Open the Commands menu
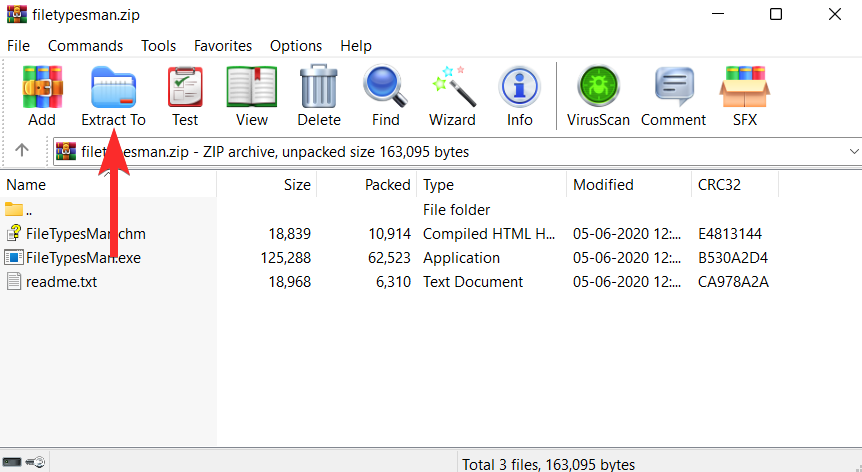Screen dimensions: 862x472 (x=85, y=46)
